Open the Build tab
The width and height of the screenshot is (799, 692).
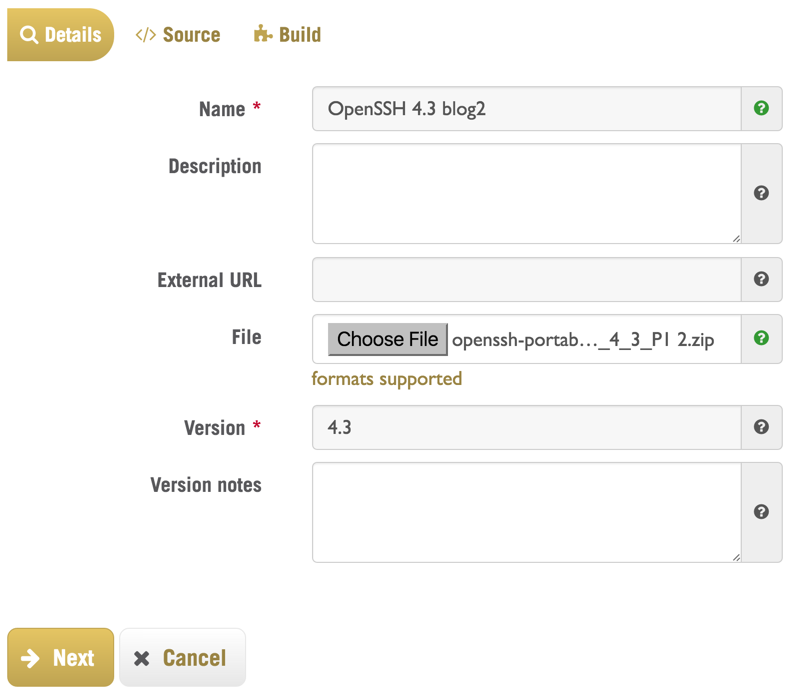point(287,35)
